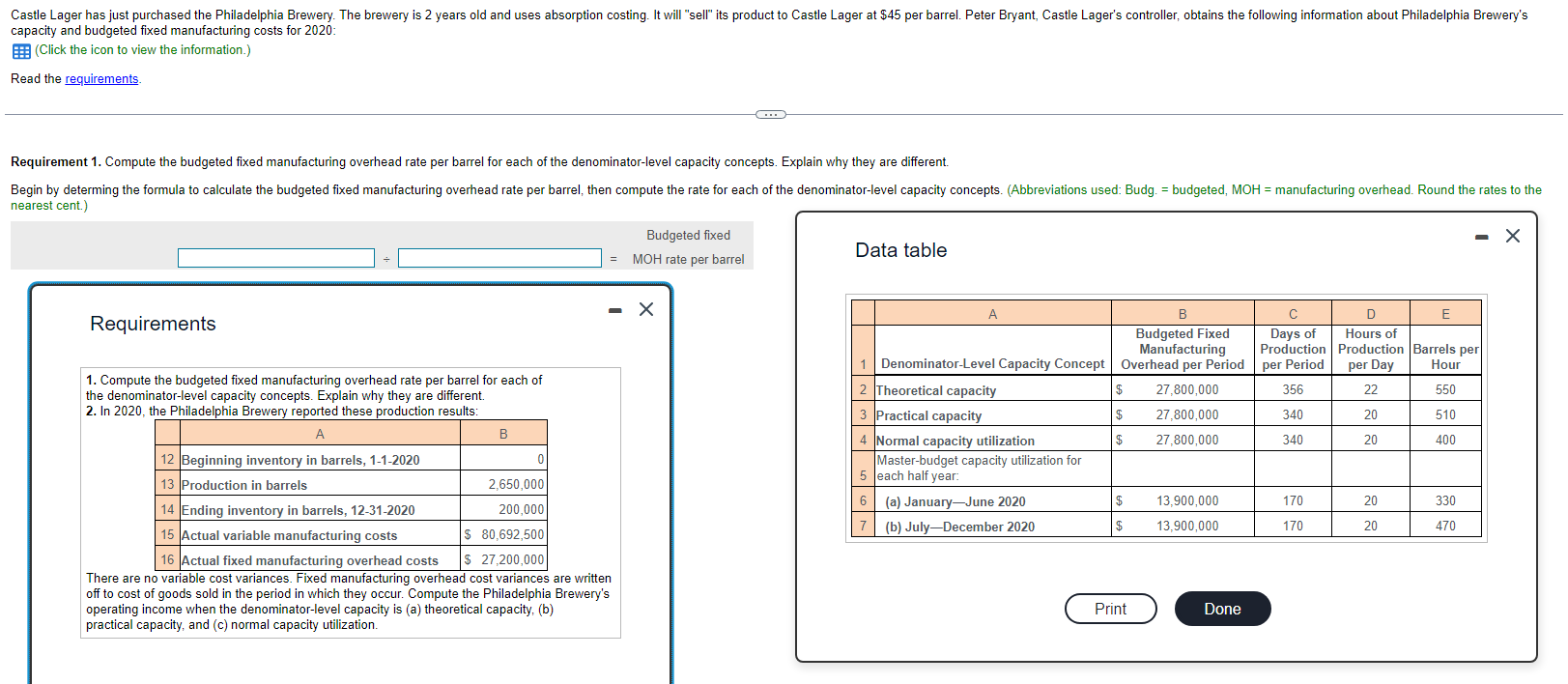Click the 356 days value for Theoretical capacity
Screen dimensions: 1568x684
point(1293,389)
